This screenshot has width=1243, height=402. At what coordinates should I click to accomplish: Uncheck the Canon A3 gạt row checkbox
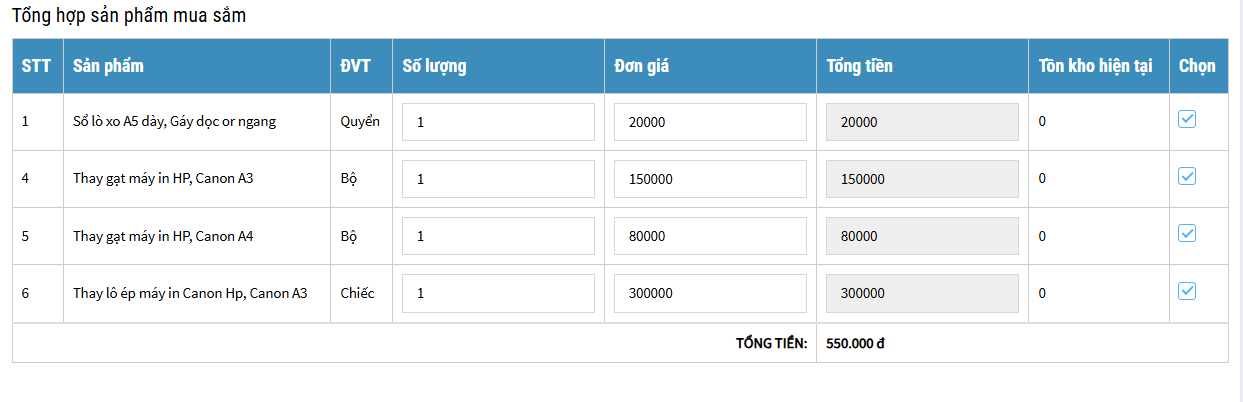pos(1187,177)
